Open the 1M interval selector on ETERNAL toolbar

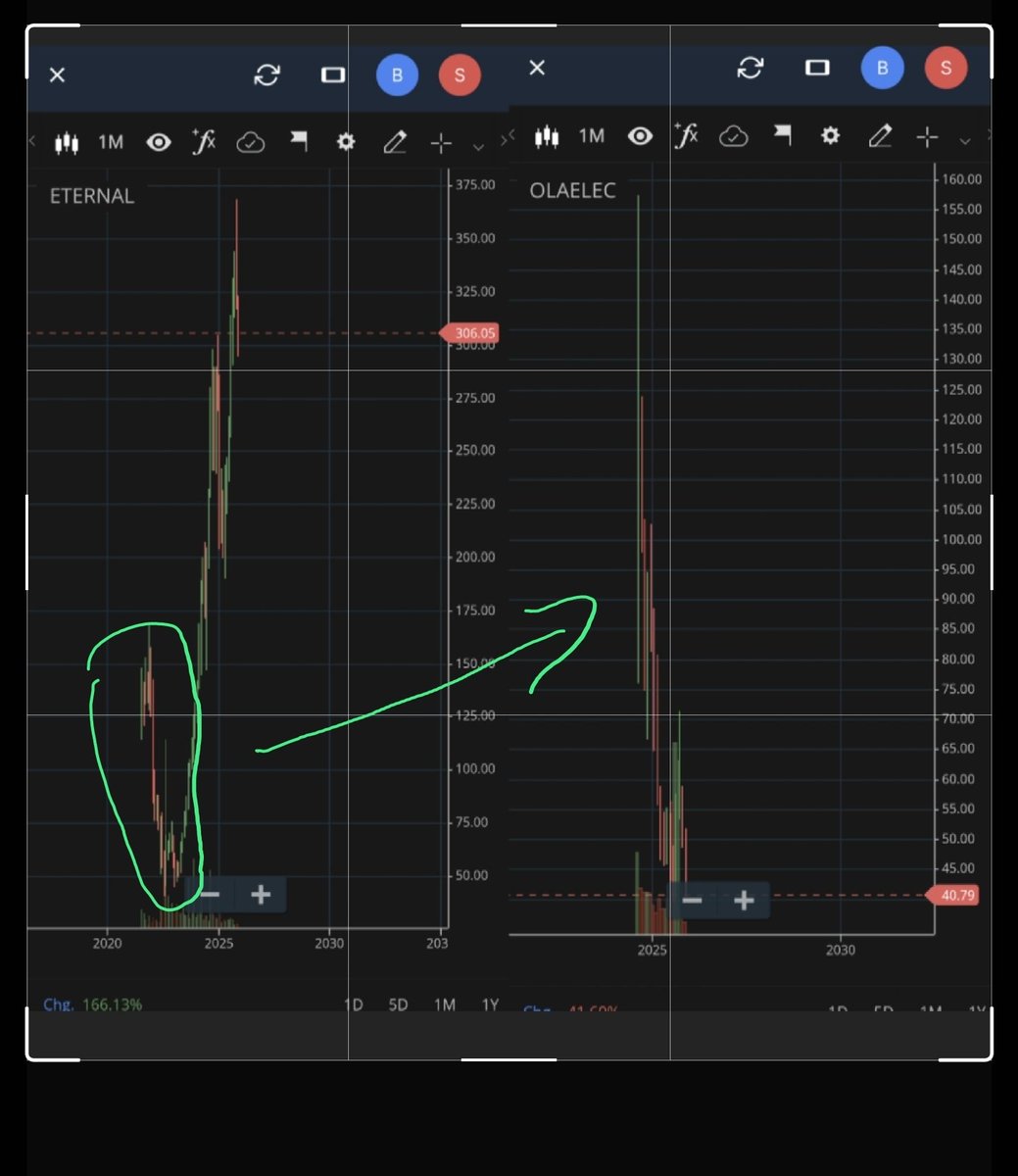tap(111, 142)
